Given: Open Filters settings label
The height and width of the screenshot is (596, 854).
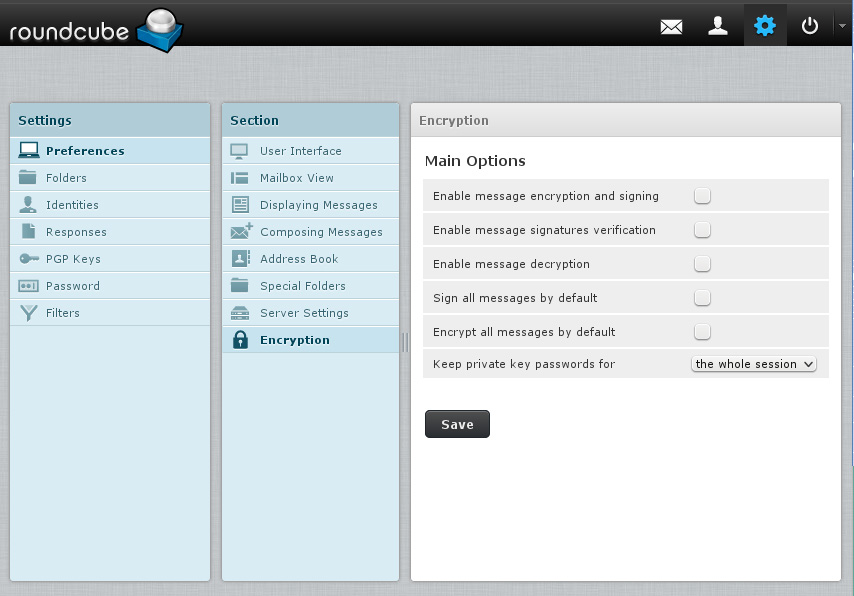Looking at the screenshot, I should point(63,313).
